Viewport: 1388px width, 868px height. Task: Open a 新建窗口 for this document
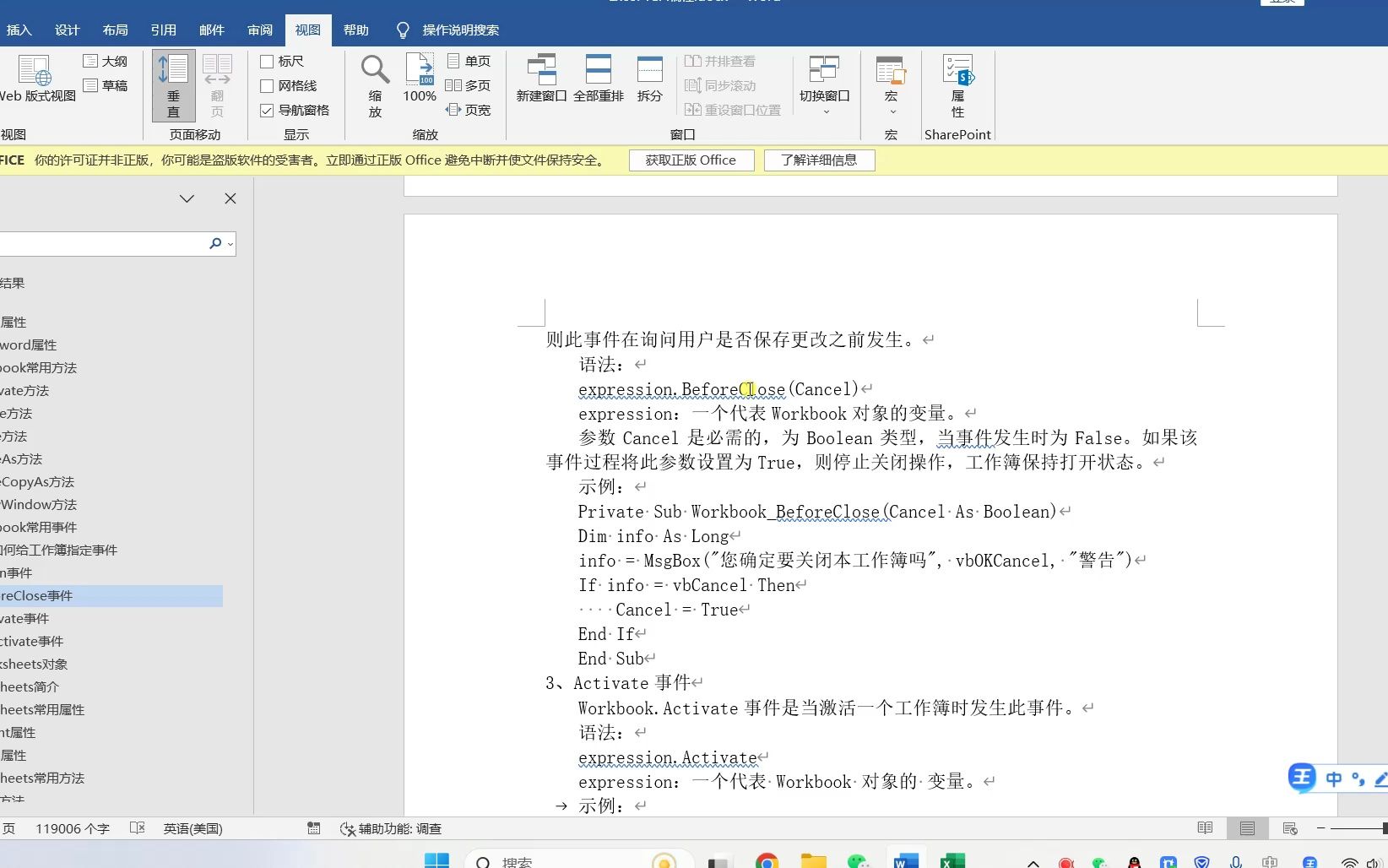pos(541,80)
